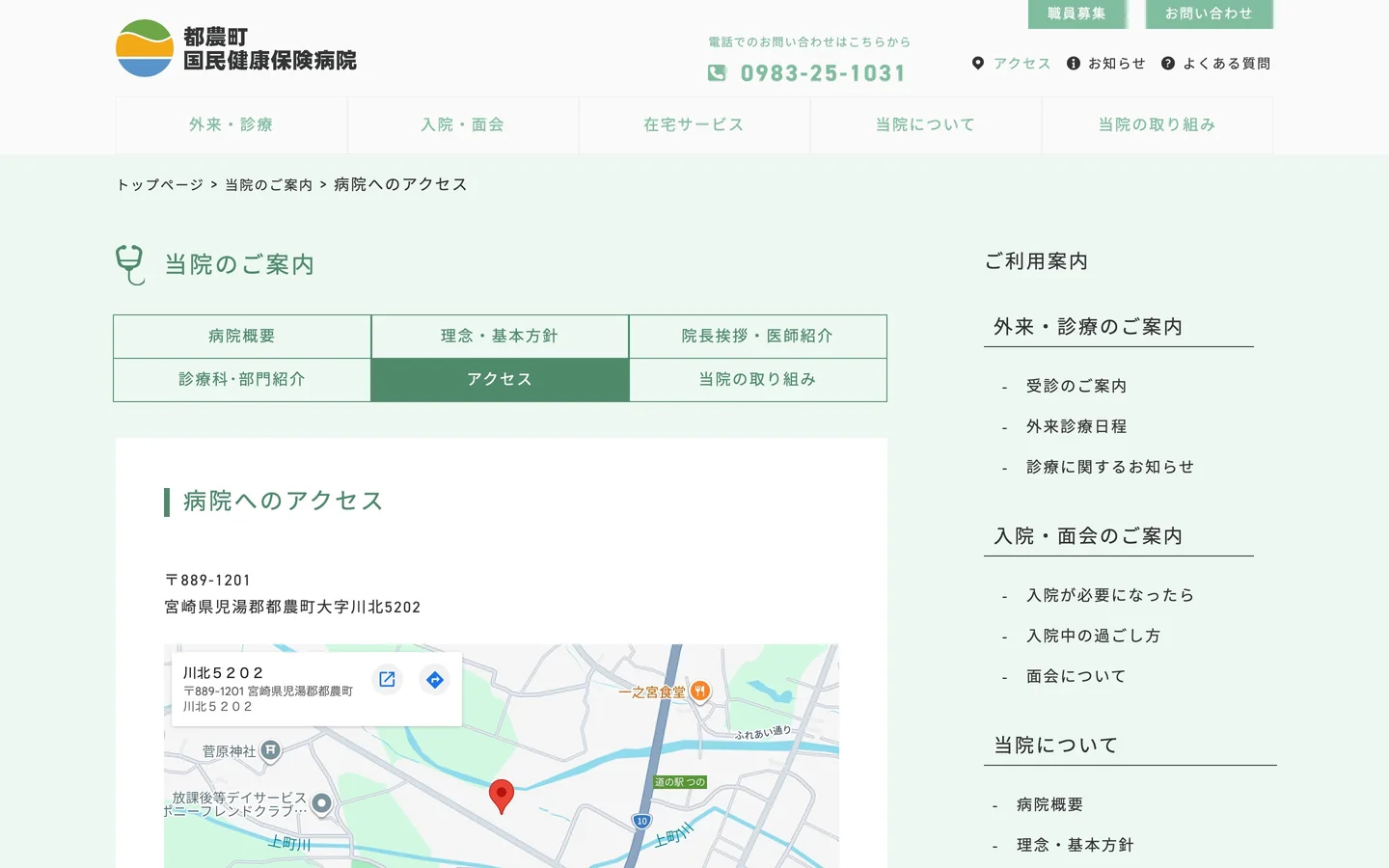Click hospital name 国民健康保険病院 logo text
Image resolution: width=1389 pixels, height=868 pixels.
point(270,61)
